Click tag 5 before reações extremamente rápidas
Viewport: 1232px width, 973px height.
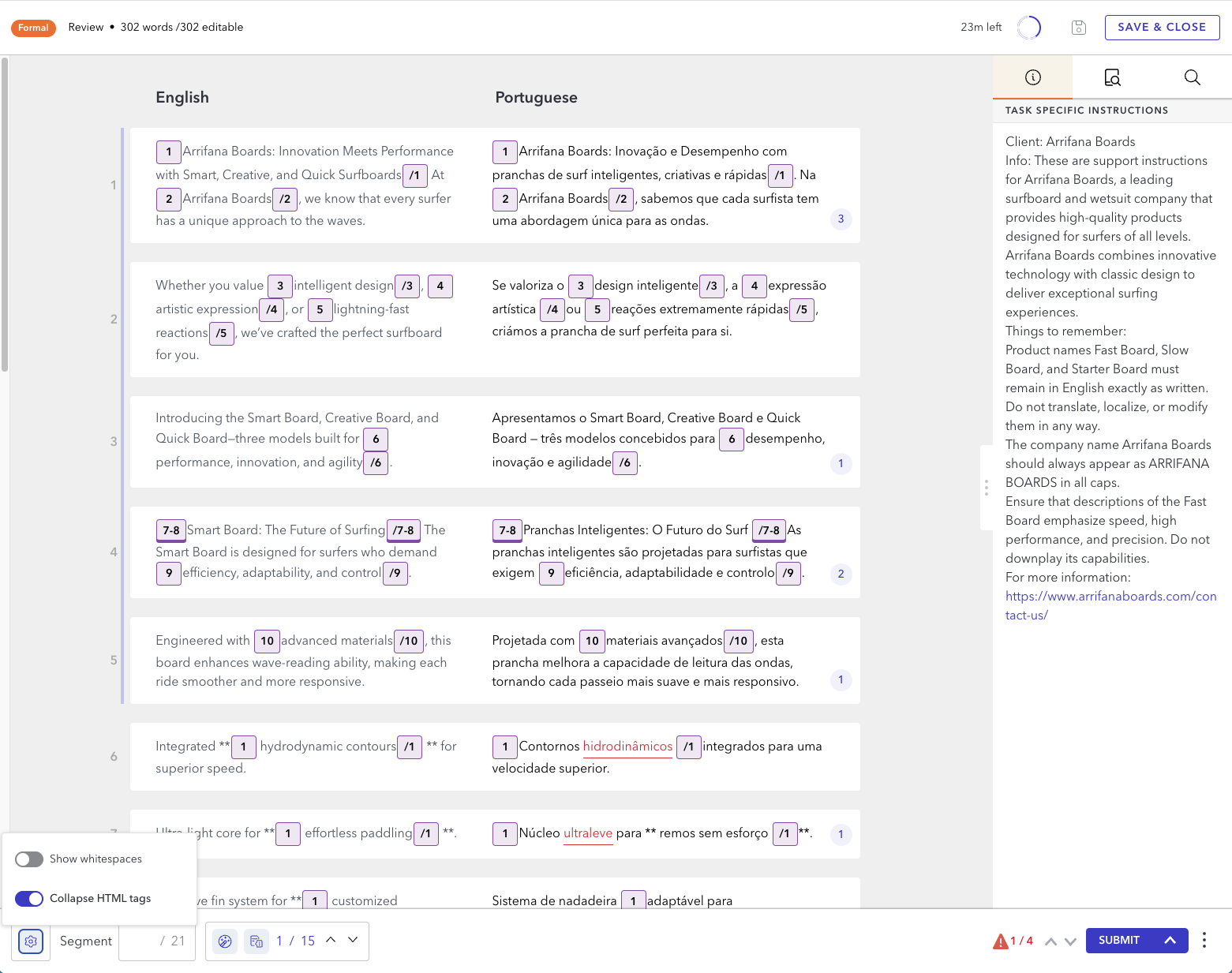[597, 309]
